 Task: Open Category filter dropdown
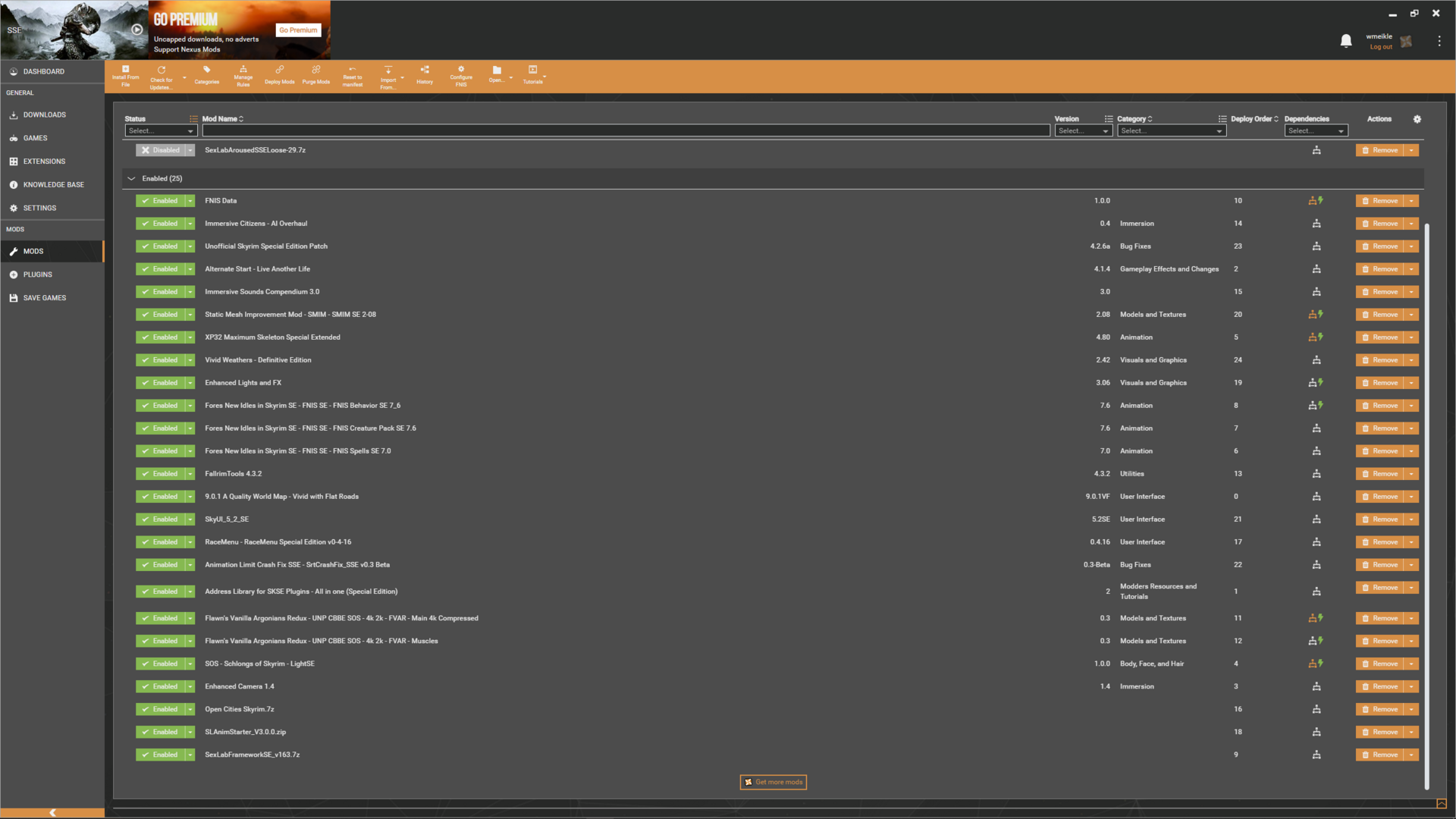pyautogui.click(x=1172, y=131)
